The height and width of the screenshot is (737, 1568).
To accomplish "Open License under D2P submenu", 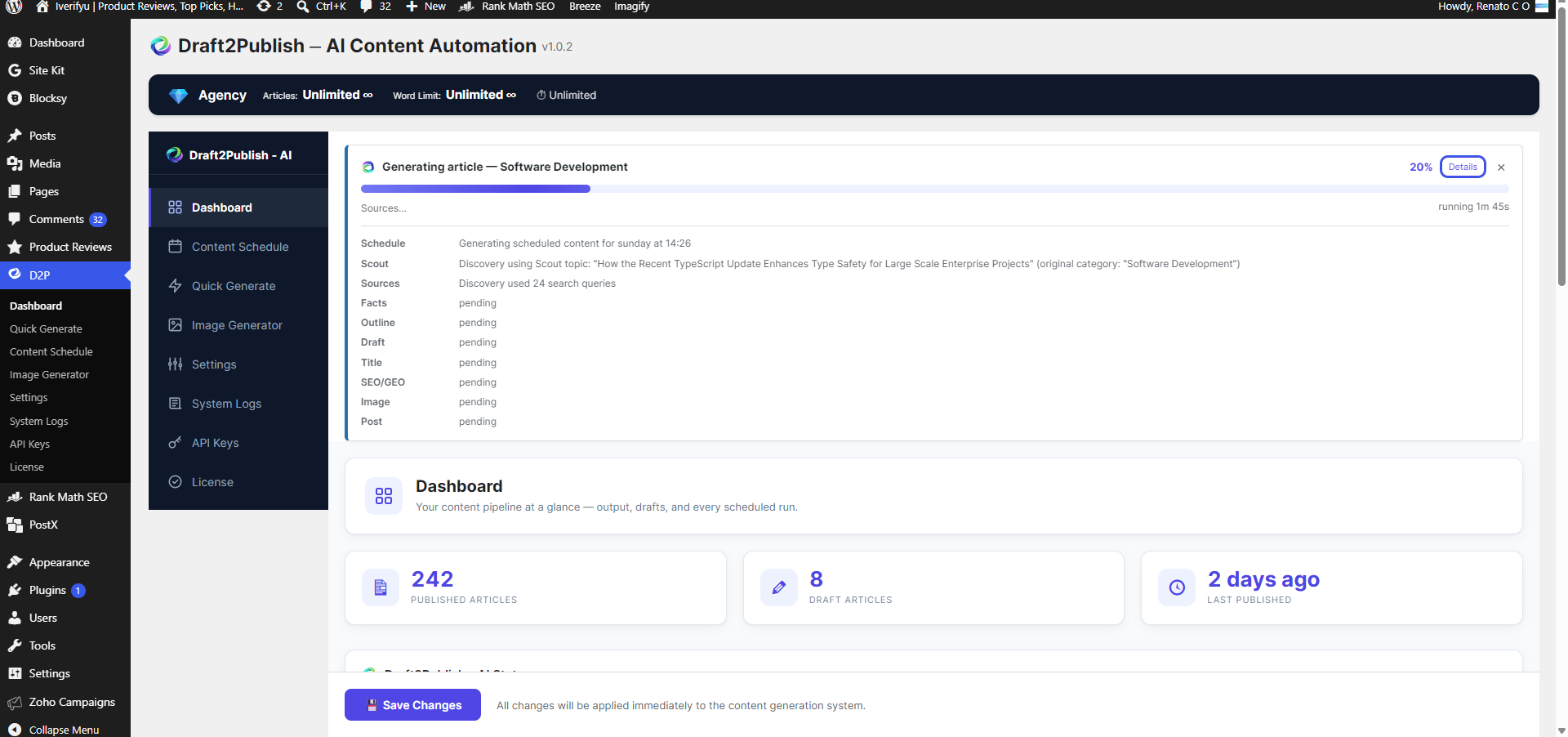I will [x=27, y=467].
